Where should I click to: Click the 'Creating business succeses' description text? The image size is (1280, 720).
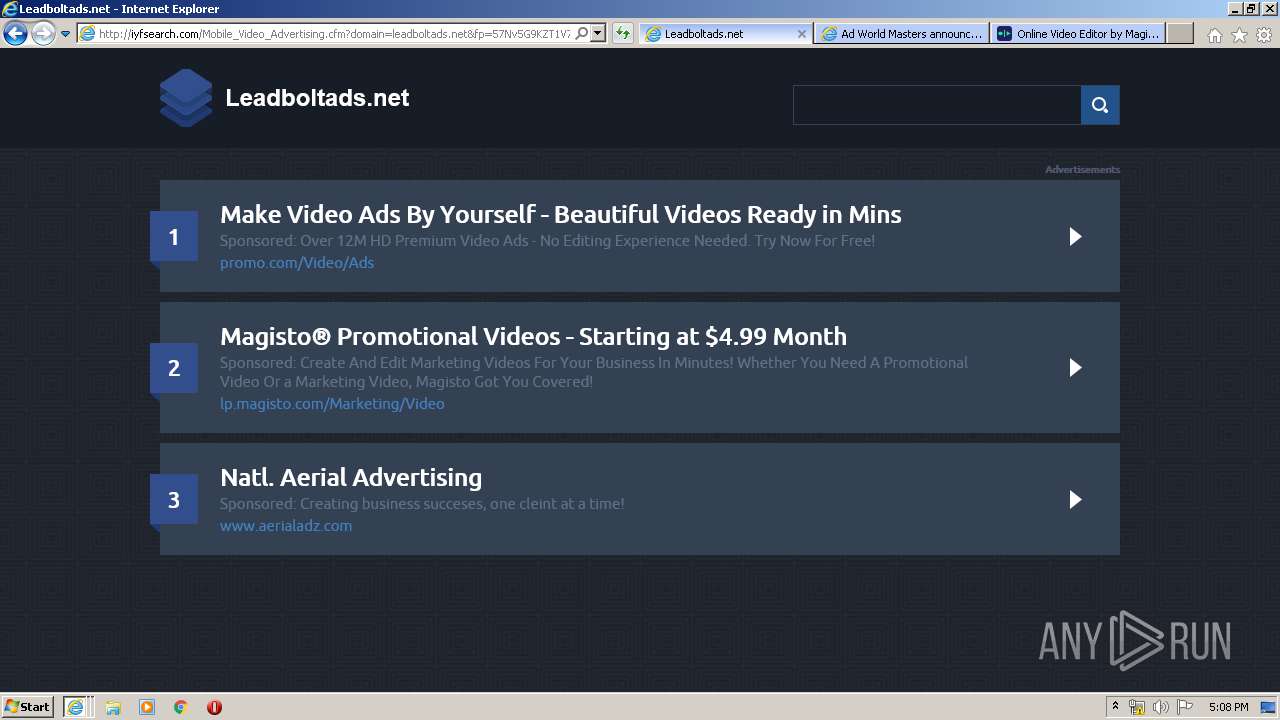click(422, 503)
